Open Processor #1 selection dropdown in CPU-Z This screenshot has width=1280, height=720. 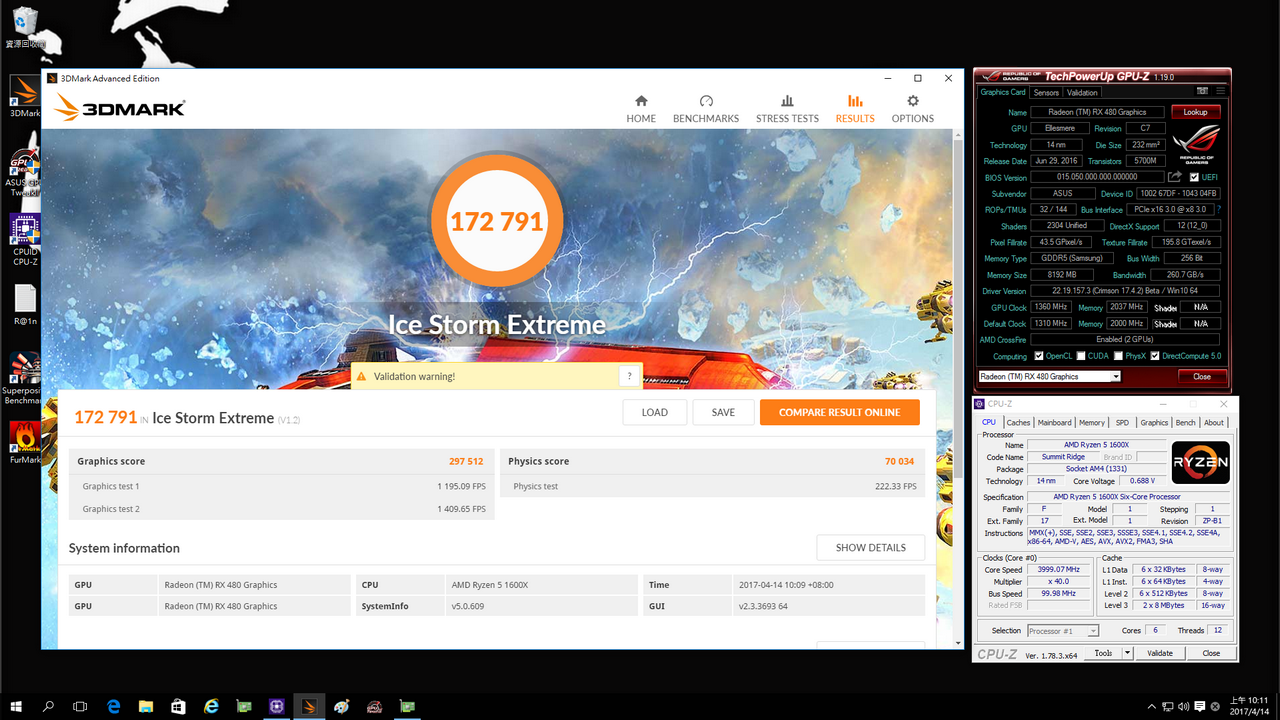tap(1063, 631)
